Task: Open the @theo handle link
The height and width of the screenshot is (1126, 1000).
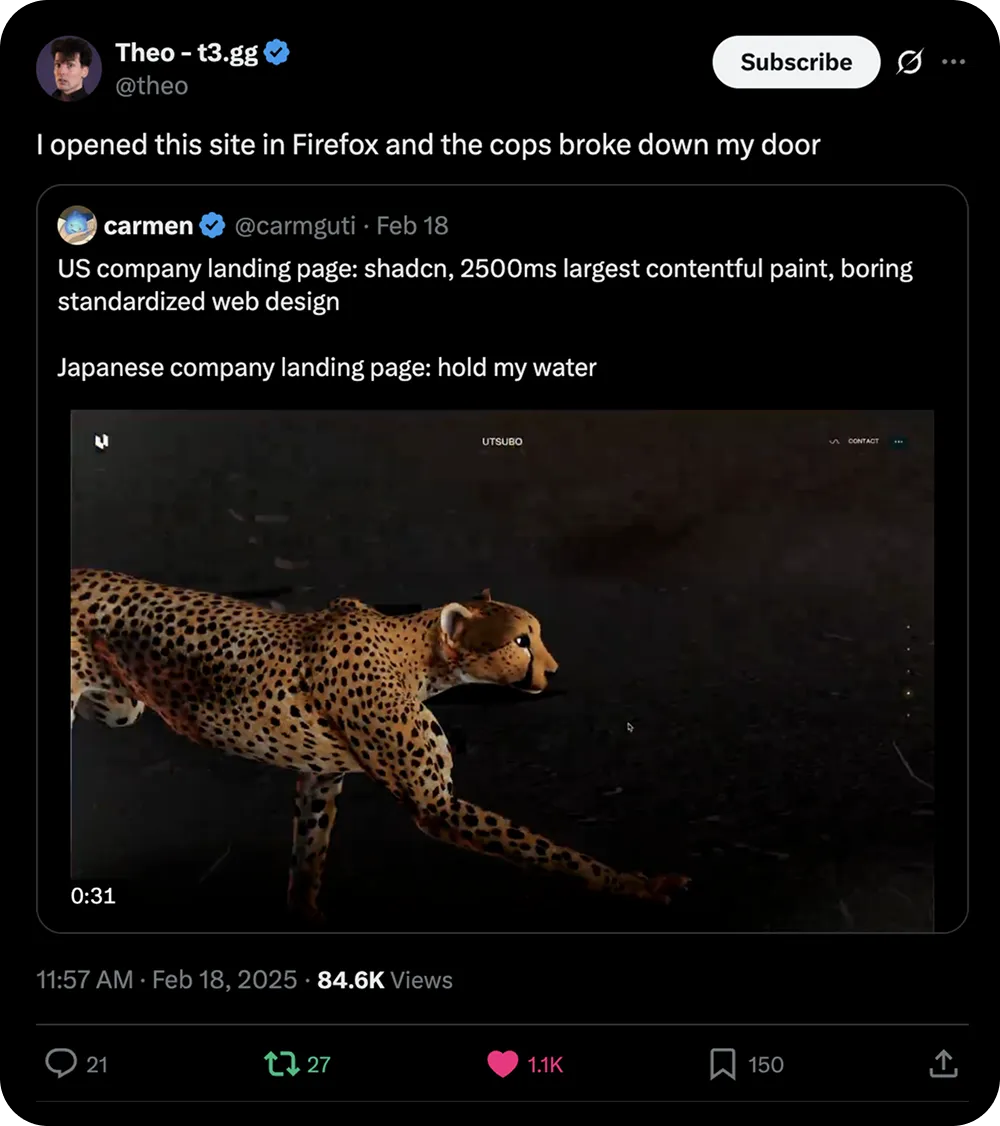Action: 151,86
